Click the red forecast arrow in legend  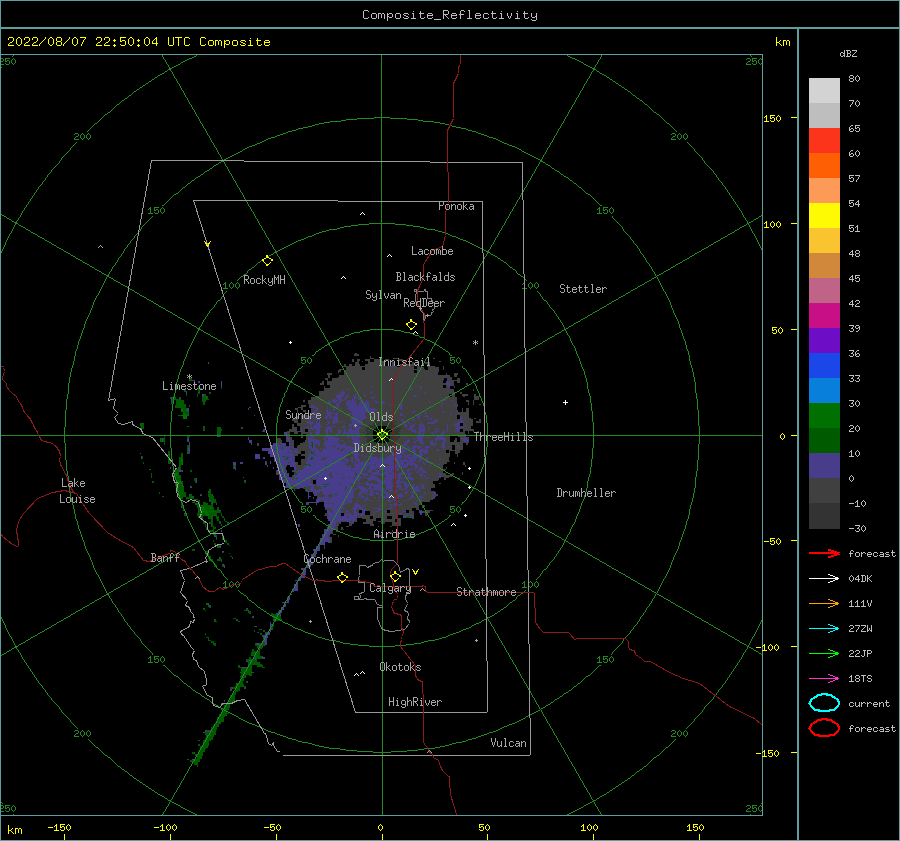pyautogui.click(x=824, y=553)
